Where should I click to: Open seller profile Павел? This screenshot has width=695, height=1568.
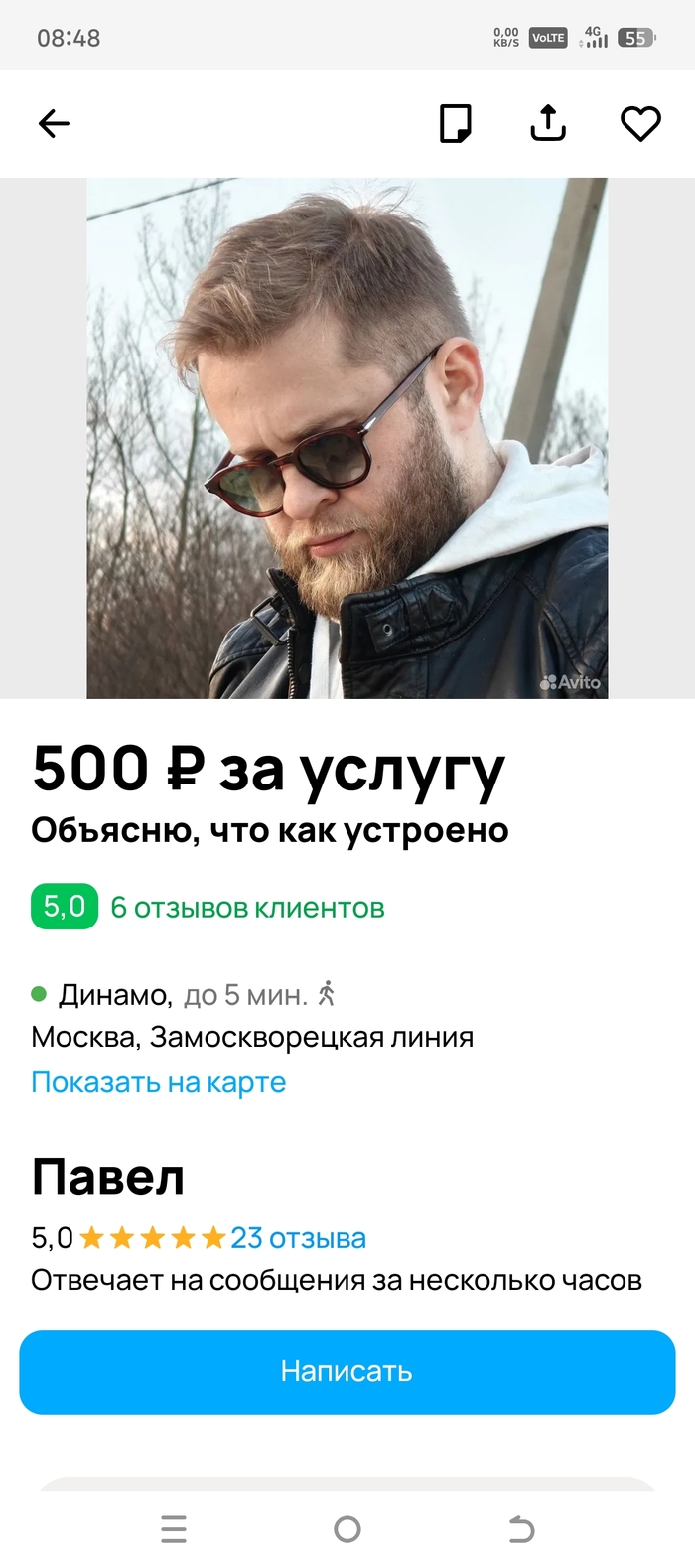(x=108, y=1177)
